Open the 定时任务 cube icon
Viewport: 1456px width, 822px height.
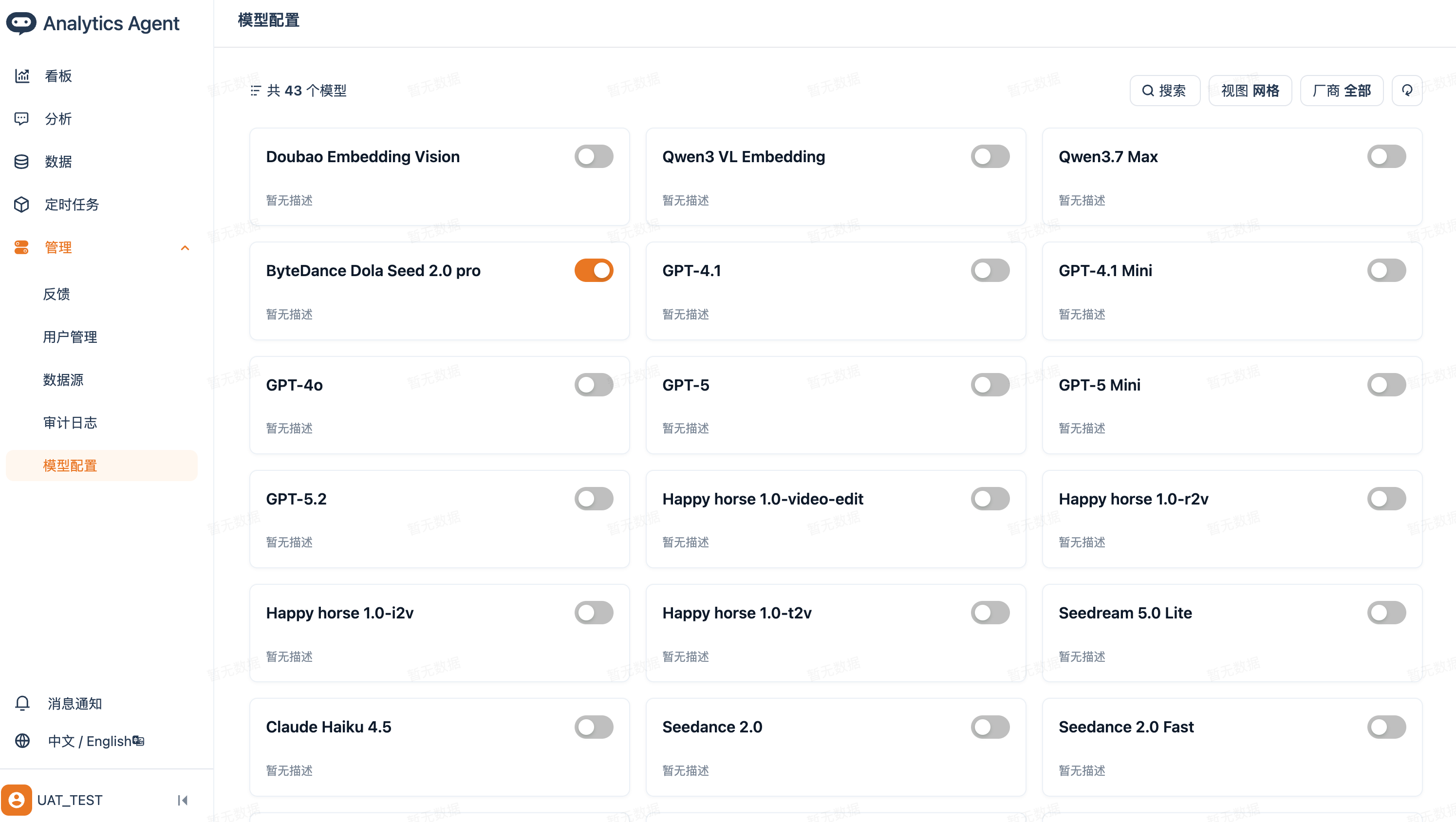(x=21, y=204)
